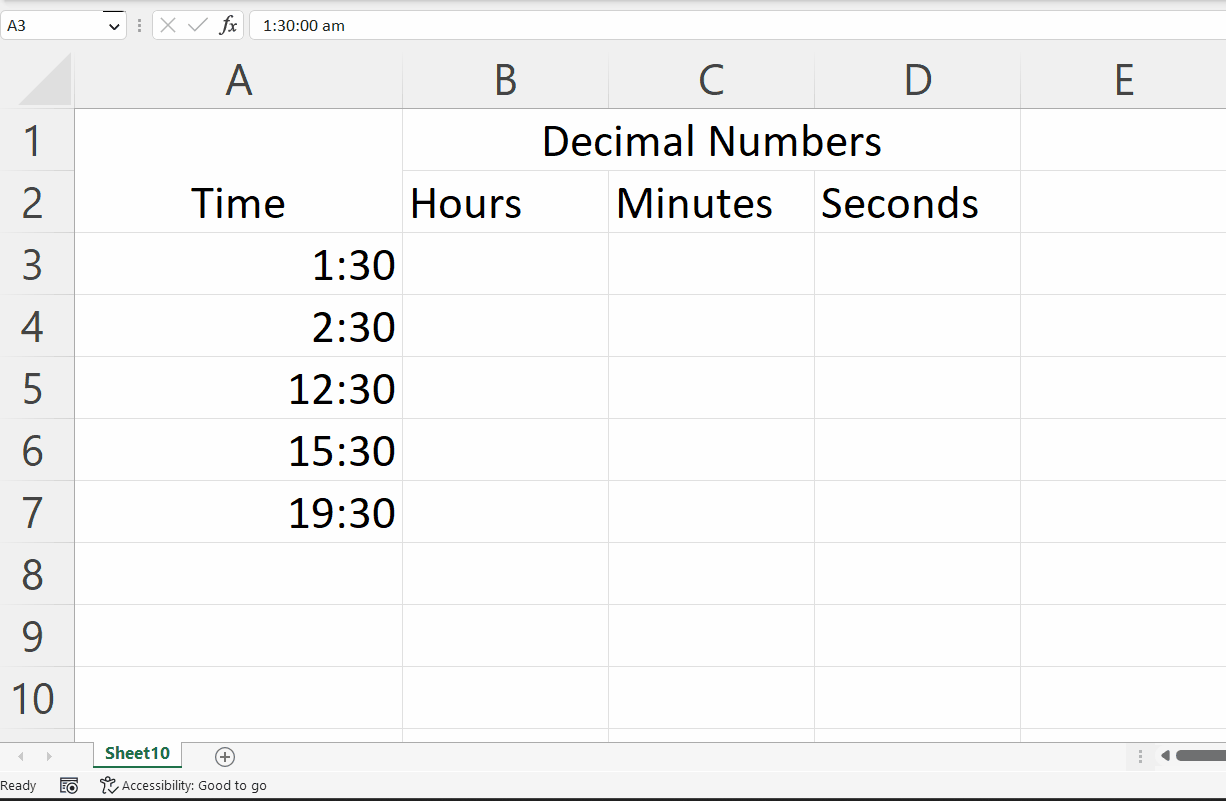Image resolution: width=1226 pixels, height=801 pixels.
Task: Click the Enter checkmark icon near formula bar
Action: point(198,25)
